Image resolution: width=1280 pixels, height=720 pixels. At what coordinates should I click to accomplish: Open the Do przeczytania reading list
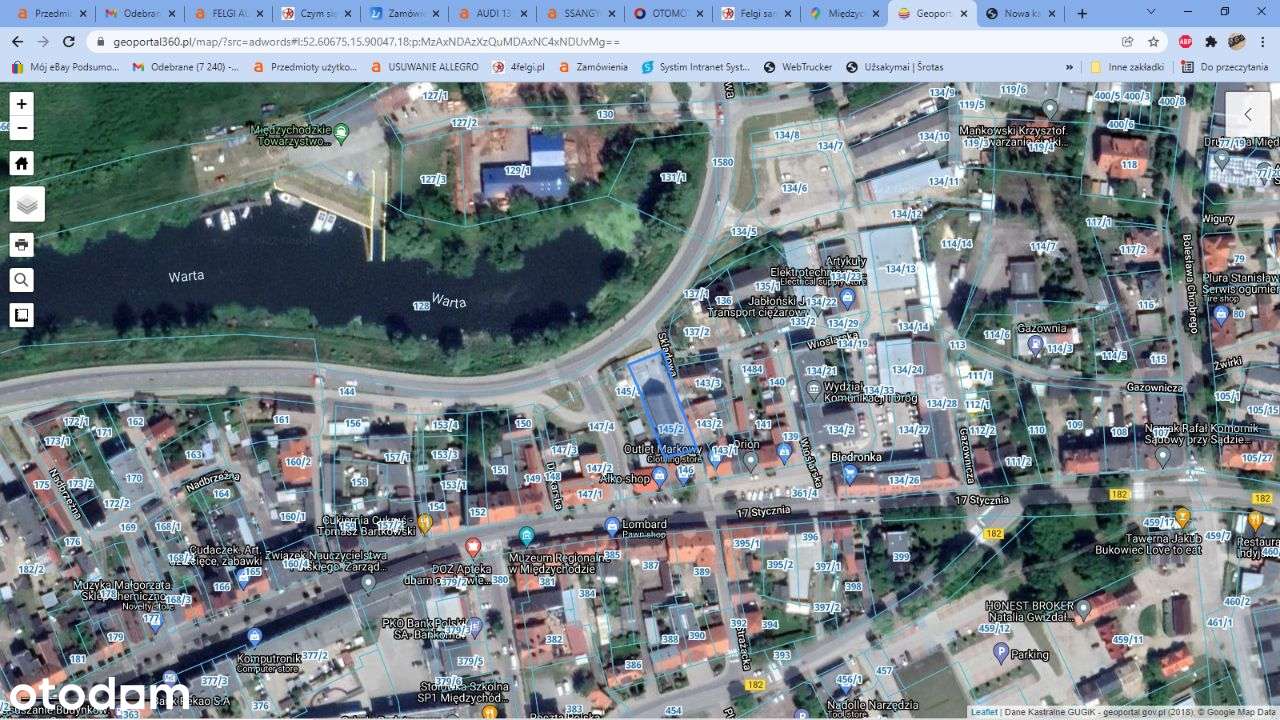tap(1224, 67)
